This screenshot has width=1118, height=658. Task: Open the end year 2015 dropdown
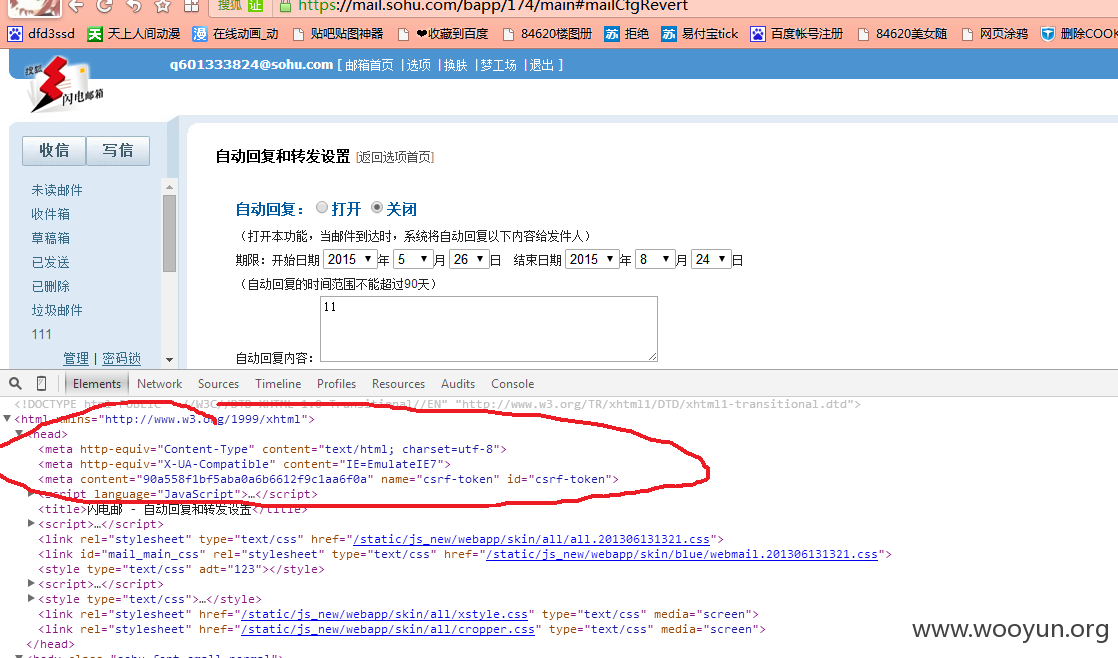592,259
